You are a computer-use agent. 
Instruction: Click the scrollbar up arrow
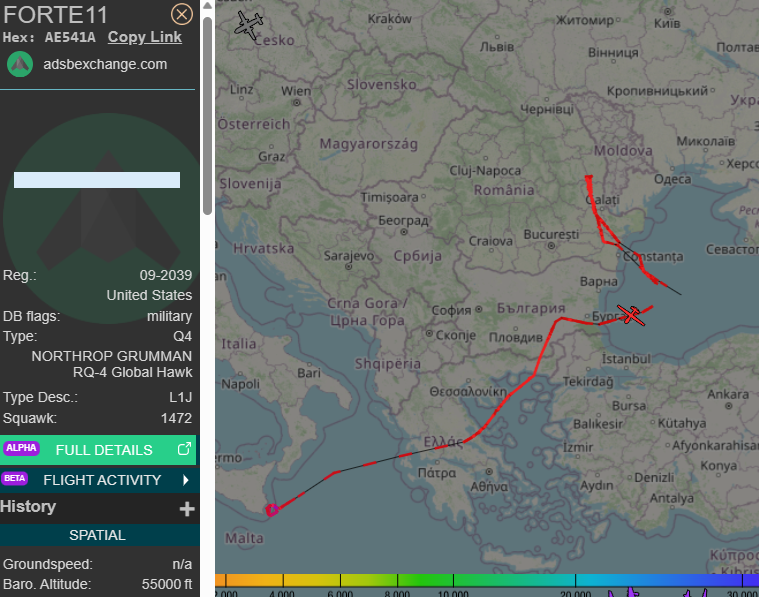[207, 6]
